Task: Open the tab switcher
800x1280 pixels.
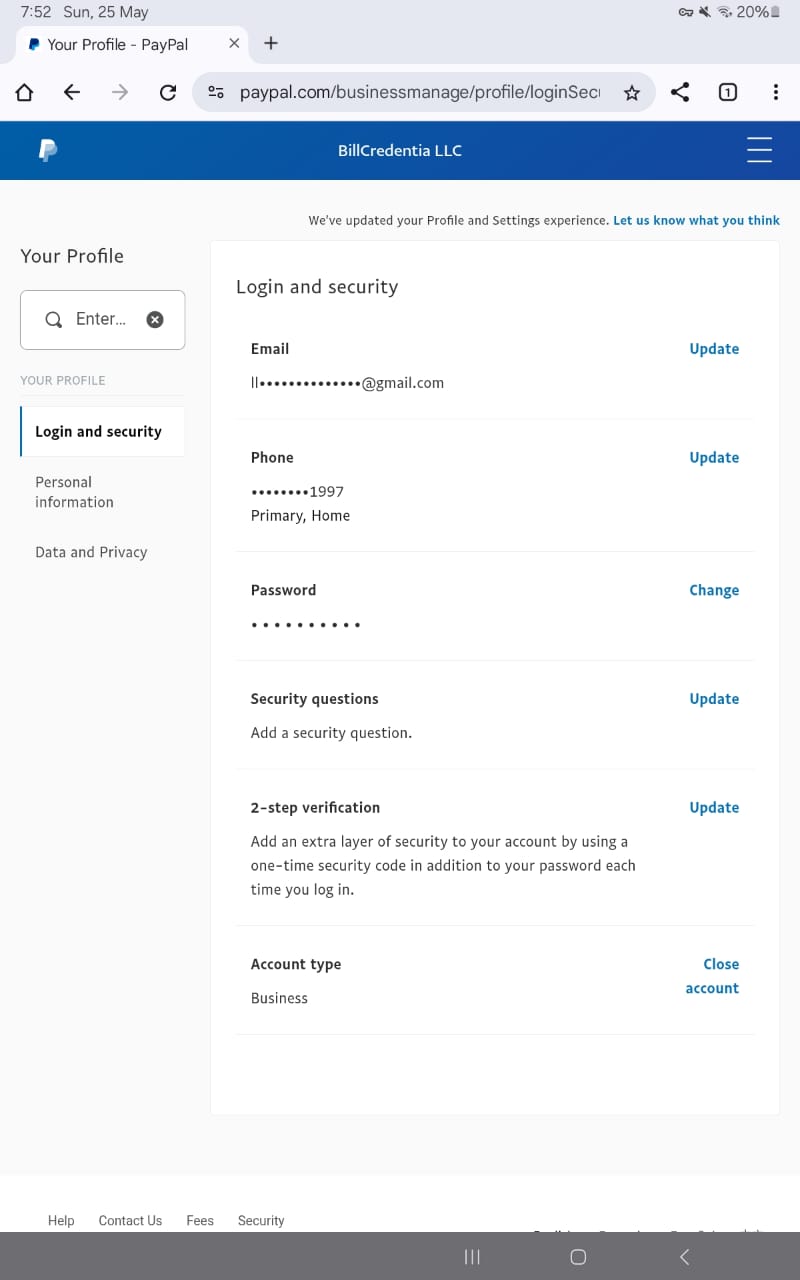Action: [x=728, y=93]
